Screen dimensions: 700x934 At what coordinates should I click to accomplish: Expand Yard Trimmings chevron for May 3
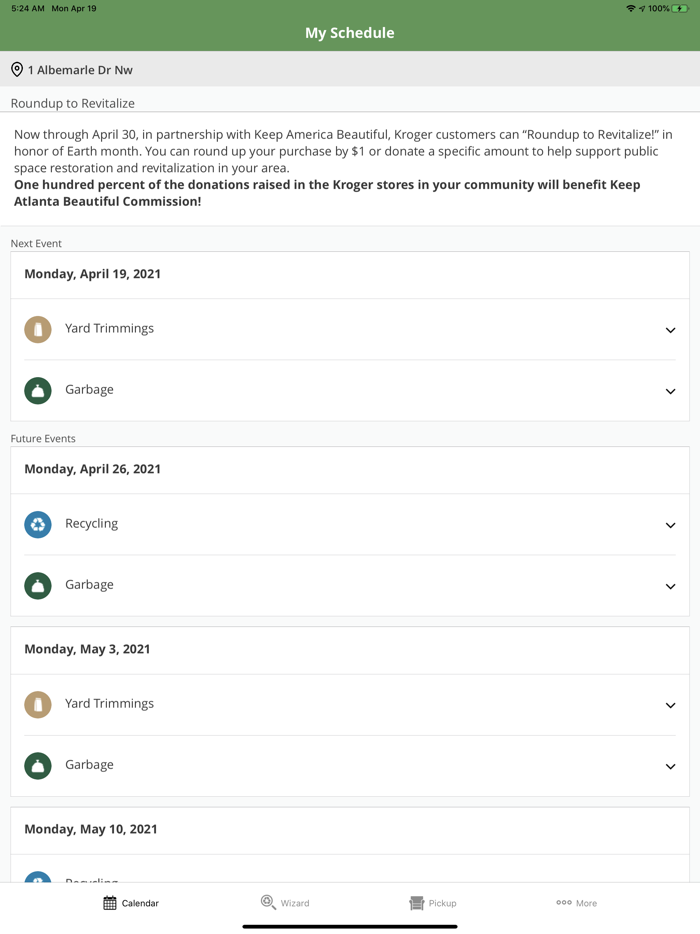click(x=670, y=705)
